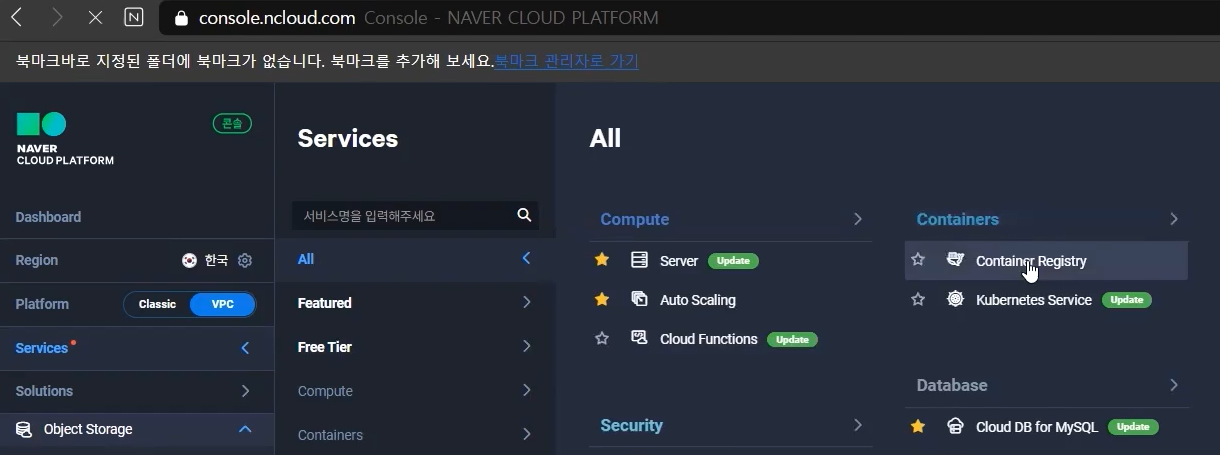Click the Cloud DB for MySQL icon
The height and width of the screenshot is (455, 1220).
point(955,426)
